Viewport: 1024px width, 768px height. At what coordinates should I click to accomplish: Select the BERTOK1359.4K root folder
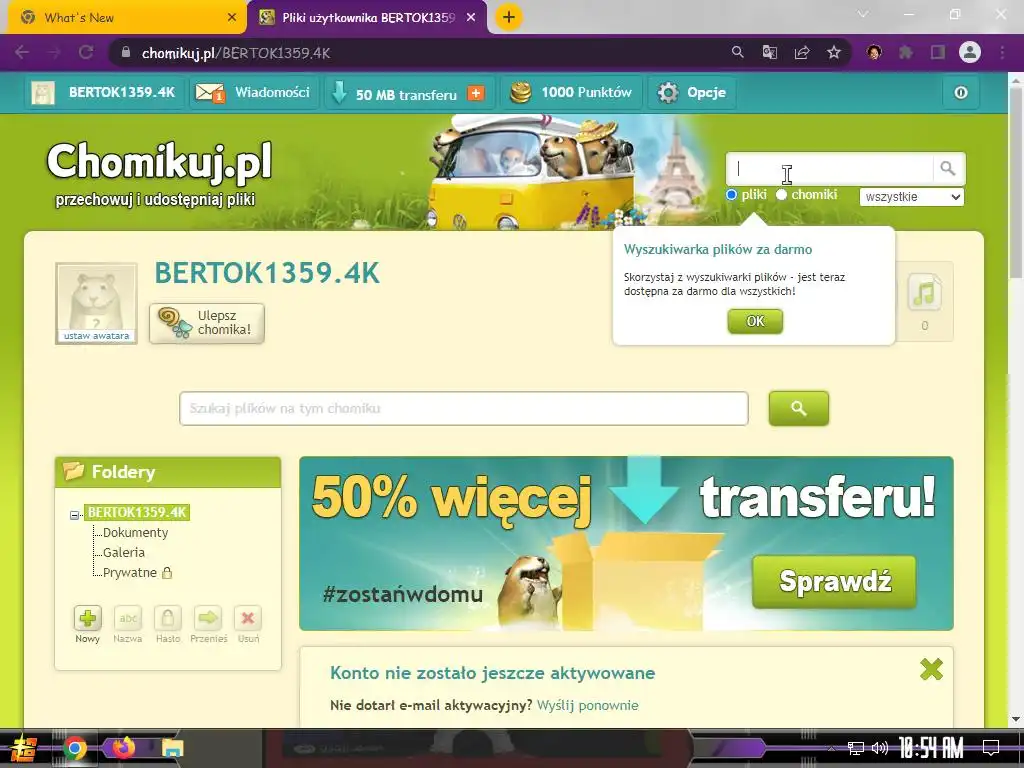[137, 512]
